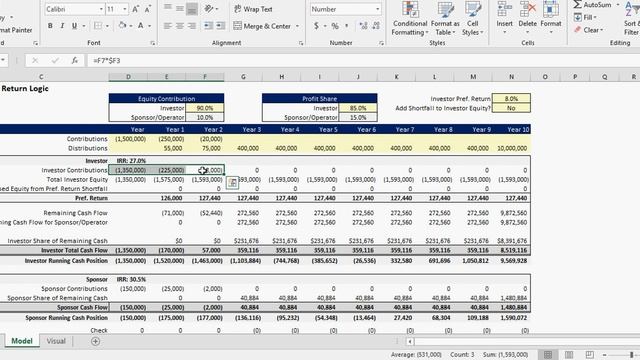Open Cell Styles gallery
This screenshot has height=360, width=640.
point(473,19)
